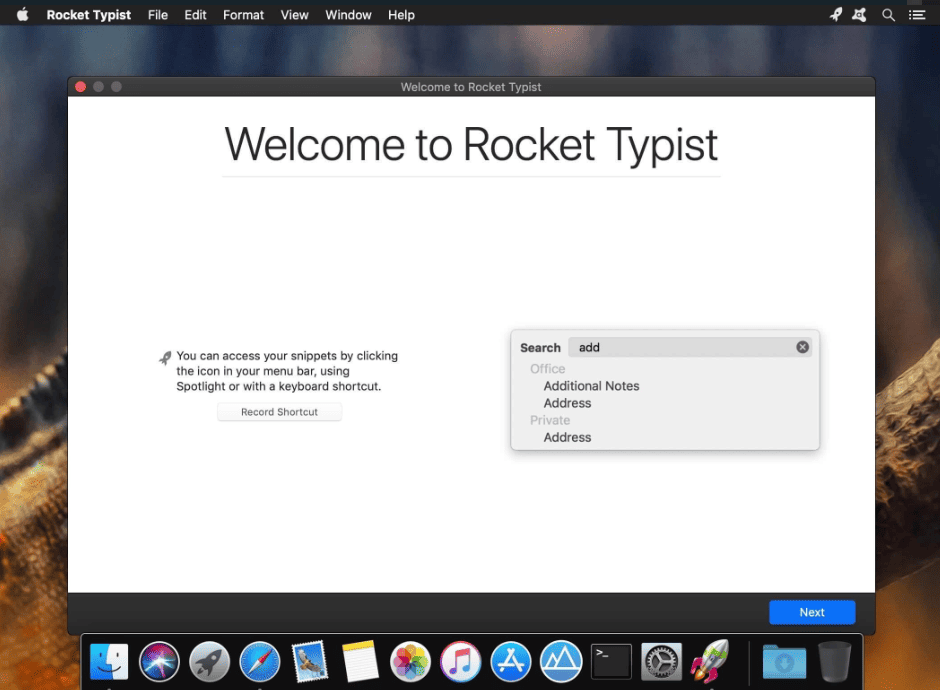The width and height of the screenshot is (940, 690).
Task: Click the Record Shortcut button
Action: (x=279, y=412)
